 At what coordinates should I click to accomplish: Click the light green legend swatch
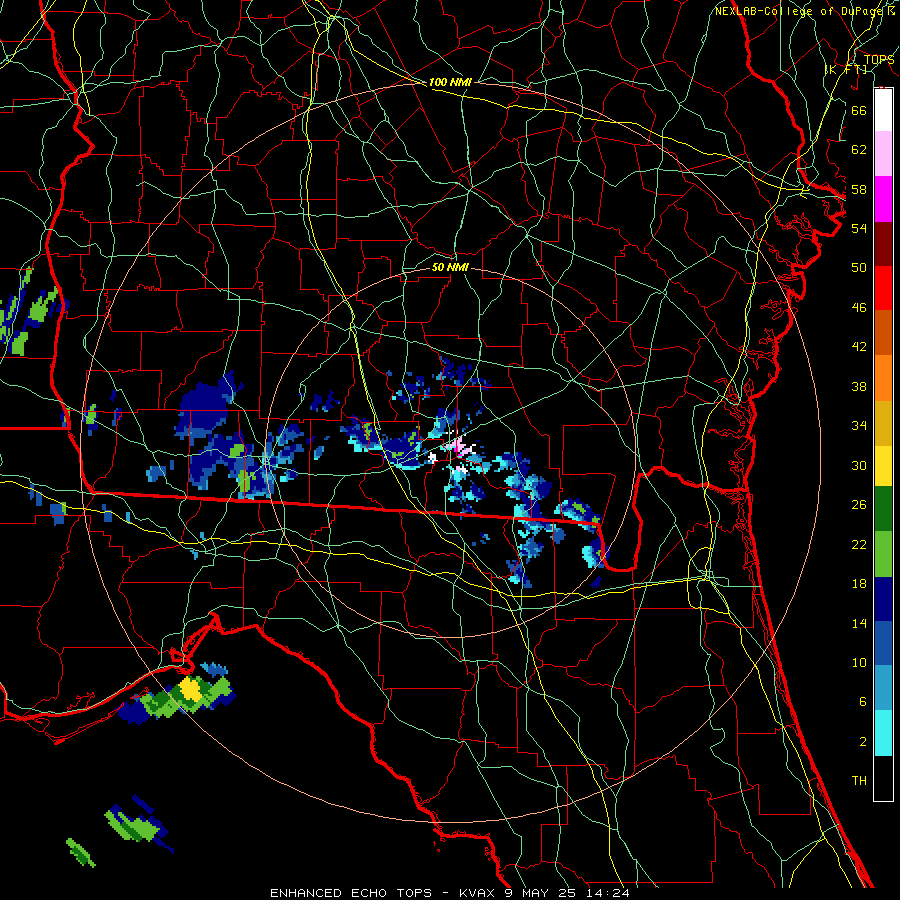(883, 554)
